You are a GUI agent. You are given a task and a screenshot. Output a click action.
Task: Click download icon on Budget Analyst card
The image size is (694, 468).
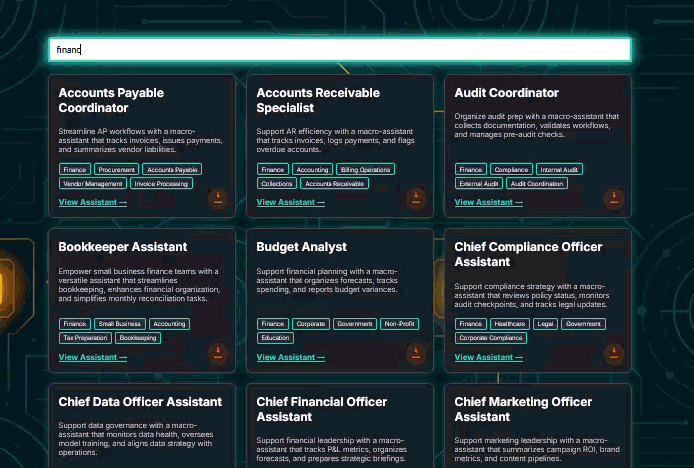pos(416,352)
